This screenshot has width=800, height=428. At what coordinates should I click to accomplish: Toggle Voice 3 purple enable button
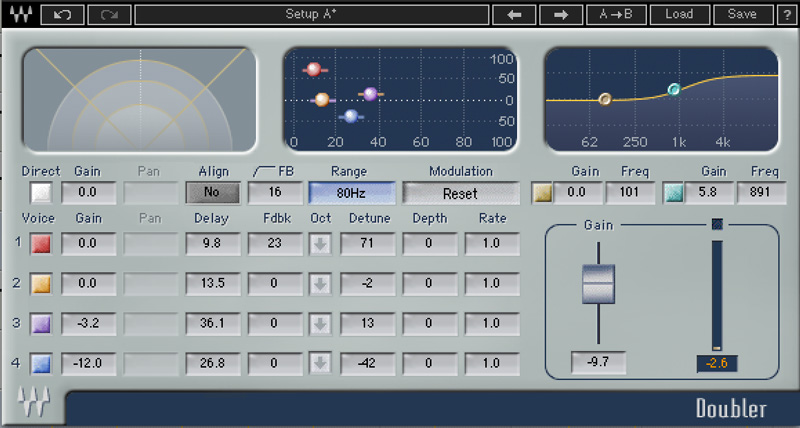point(41,323)
